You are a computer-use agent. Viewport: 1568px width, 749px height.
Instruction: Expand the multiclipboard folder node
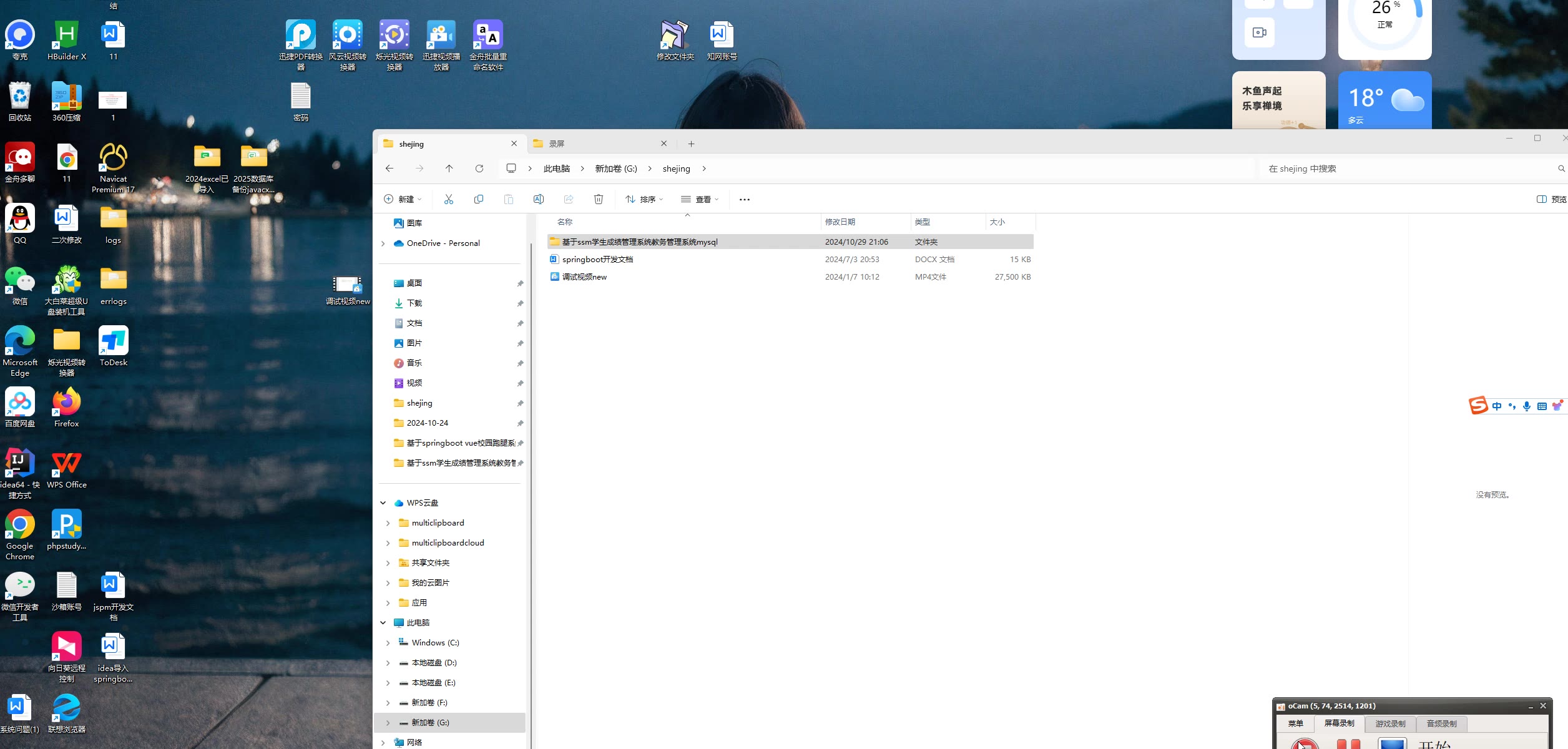pyautogui.click(x=388, y=523)
